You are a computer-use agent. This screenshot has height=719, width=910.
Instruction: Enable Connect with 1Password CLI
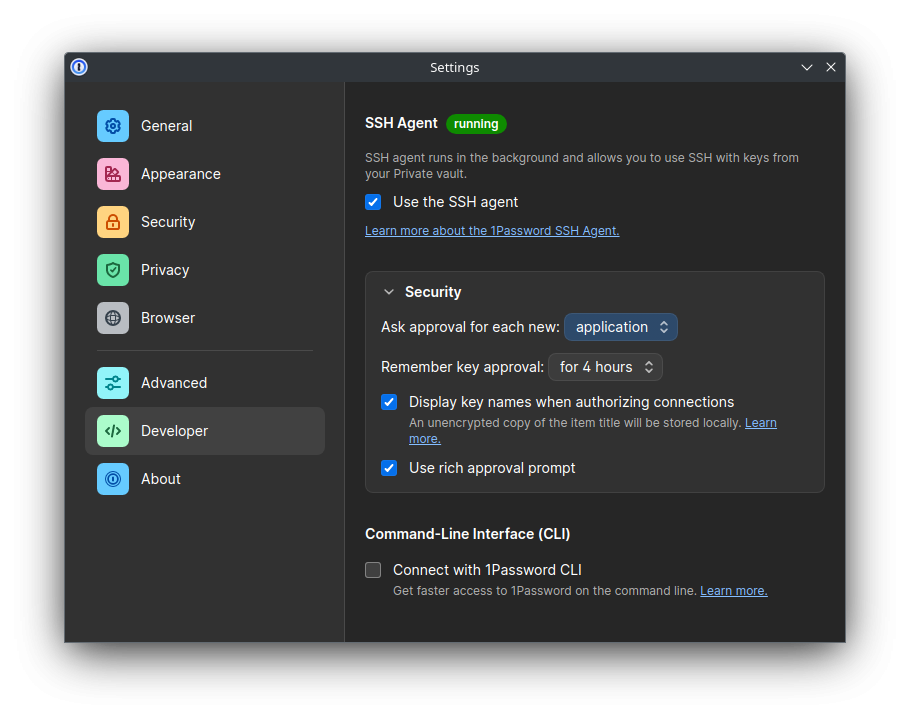point(373,570)
